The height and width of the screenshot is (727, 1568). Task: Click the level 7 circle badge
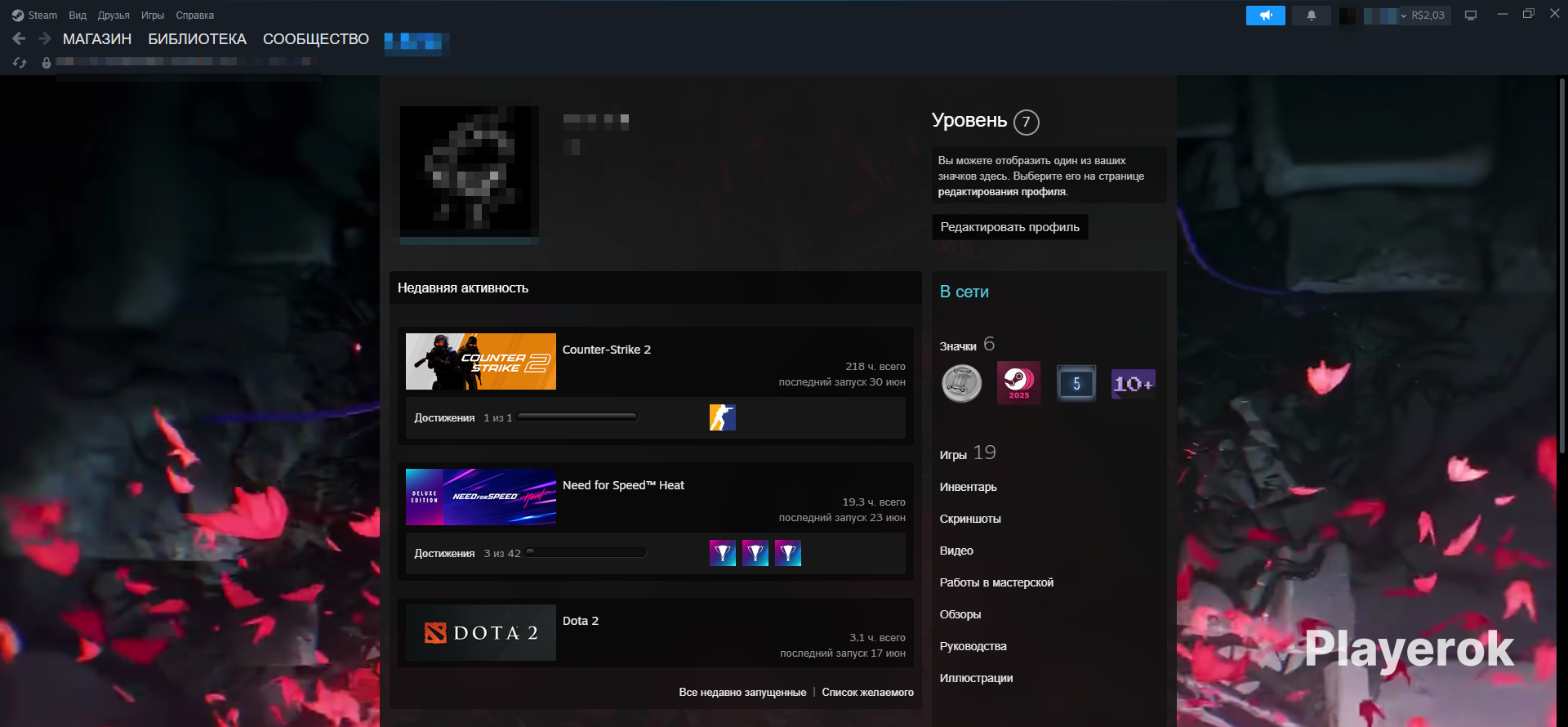click(x=1027, y=122)
